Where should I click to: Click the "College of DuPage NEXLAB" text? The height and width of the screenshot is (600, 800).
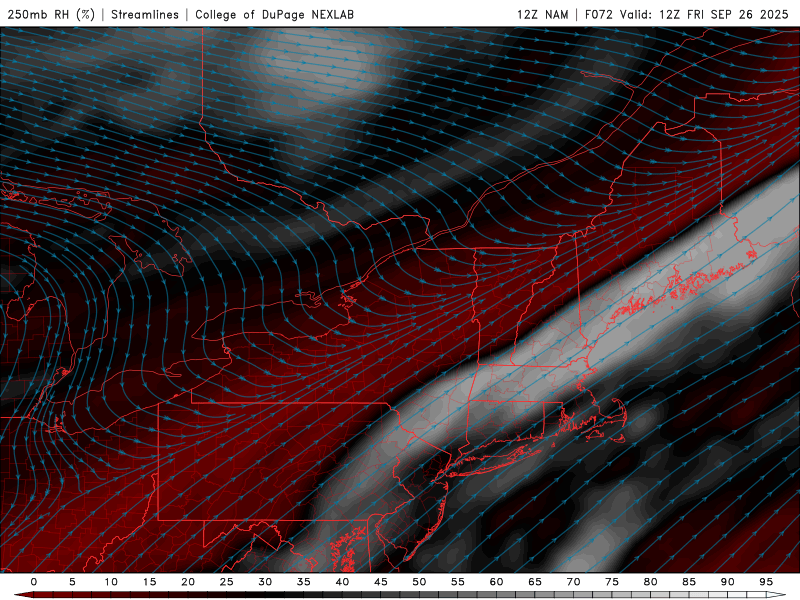click(x=274, y=14)
